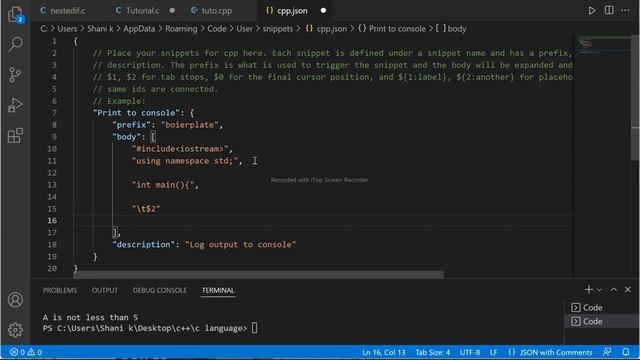Click "int main(){" string
This screenshot has height=360, width=640.
click(x=162, y=184)
